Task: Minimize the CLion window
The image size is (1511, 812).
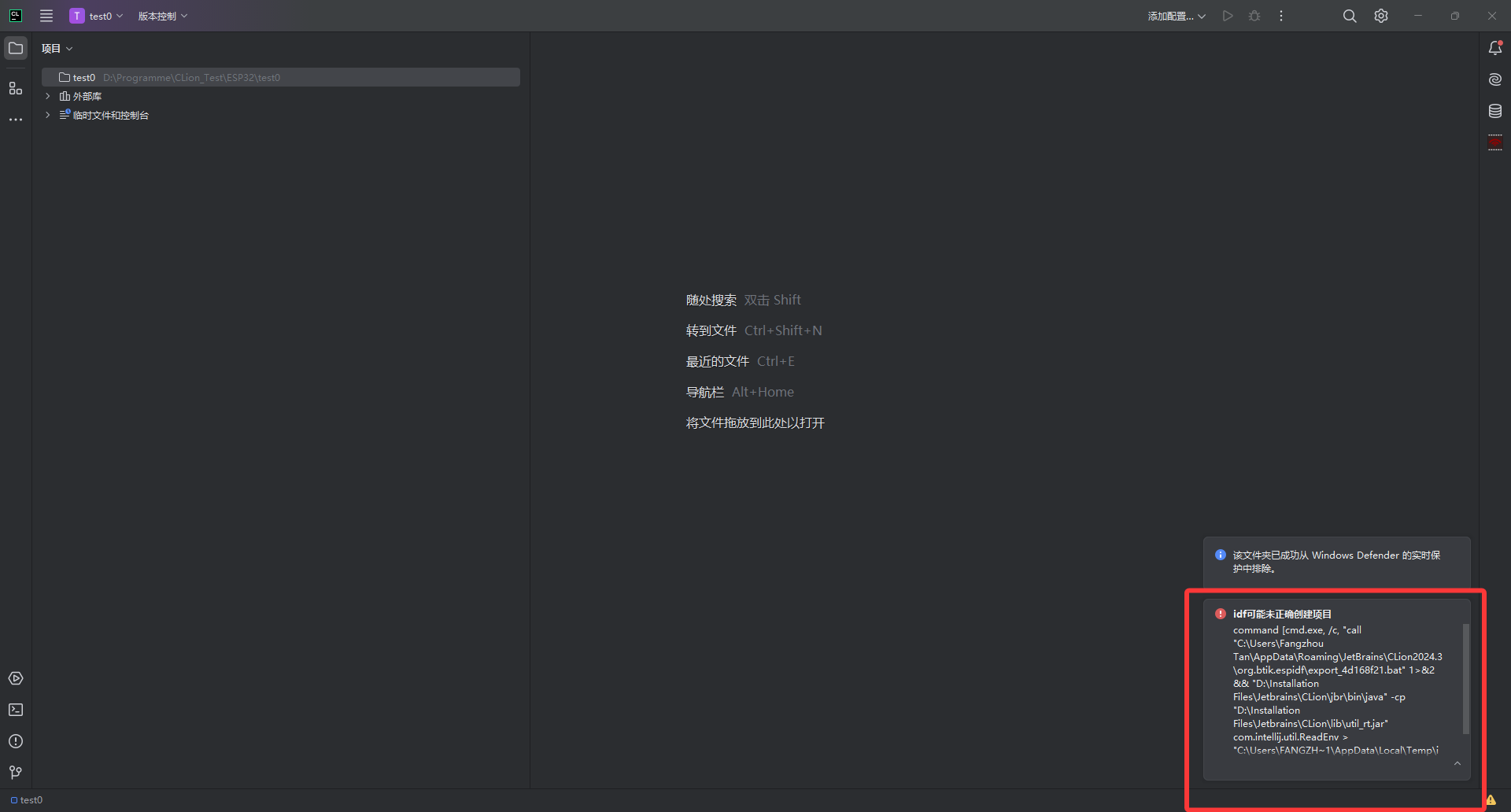Action: [x=1418, y=16]
